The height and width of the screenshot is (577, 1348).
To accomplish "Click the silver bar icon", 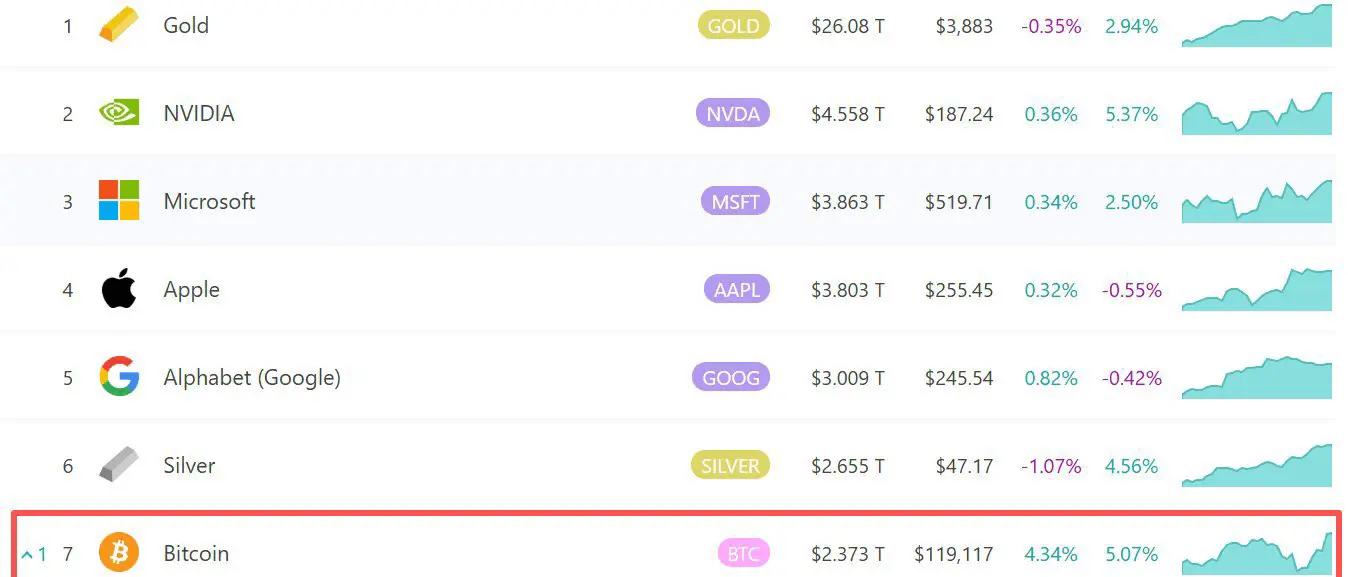I will coord(119,465).
